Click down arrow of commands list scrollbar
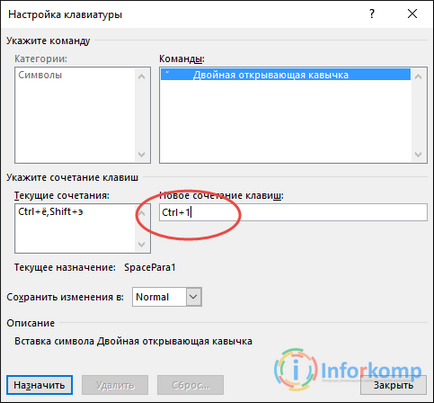The height and width of the screenshot is (403, 434). pos(418,155)
